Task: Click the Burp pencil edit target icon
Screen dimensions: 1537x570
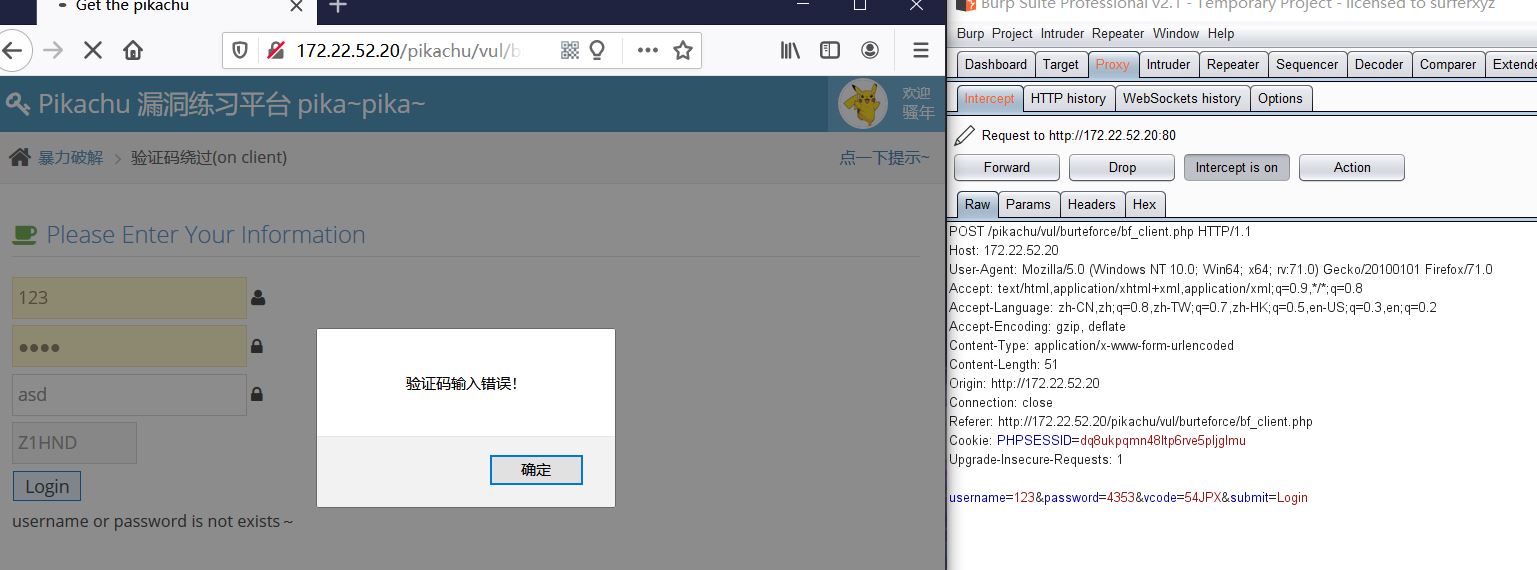Action: (x=964, y=135)
